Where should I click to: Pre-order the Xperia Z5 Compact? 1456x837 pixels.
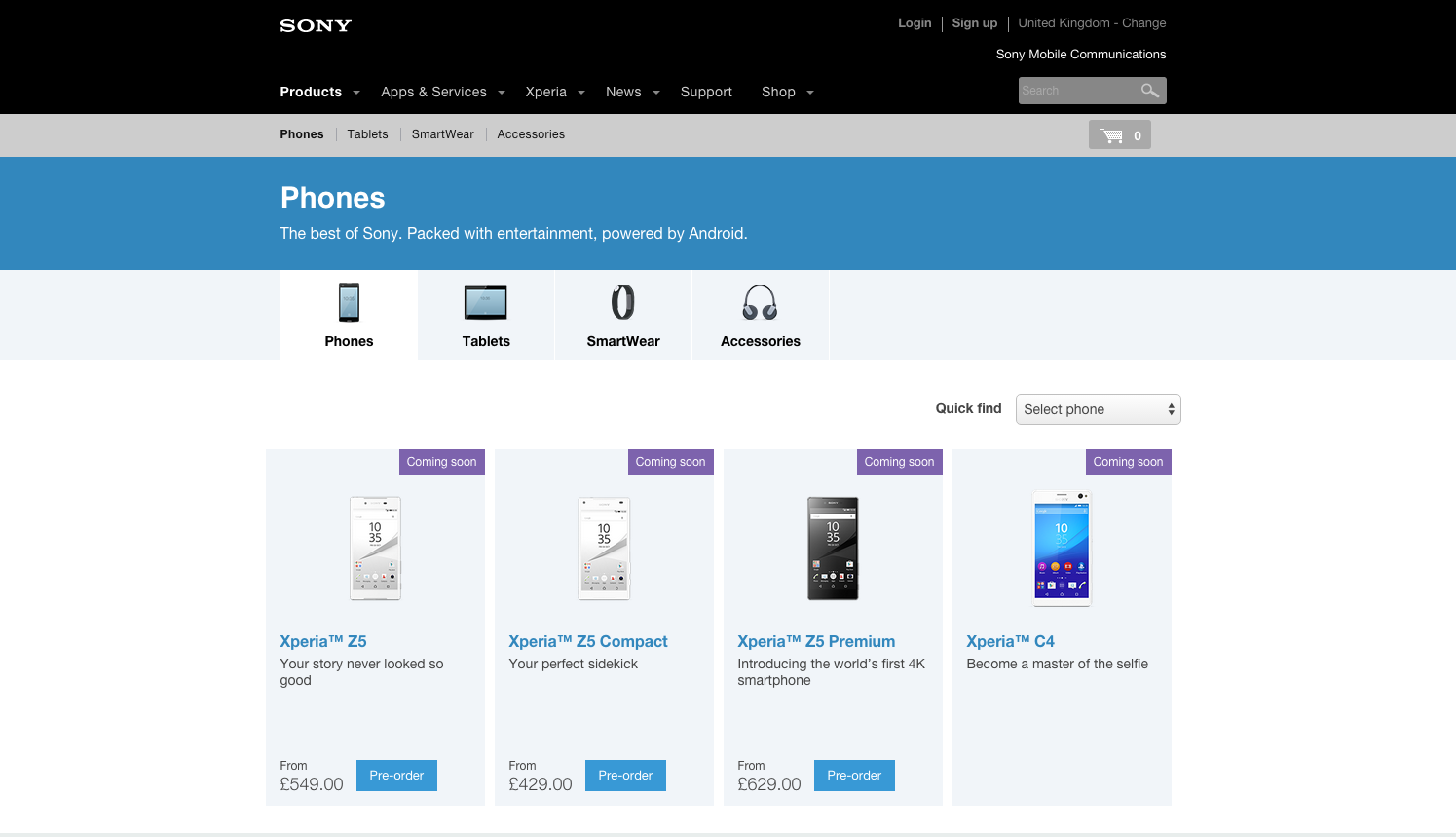pos(625,776)
